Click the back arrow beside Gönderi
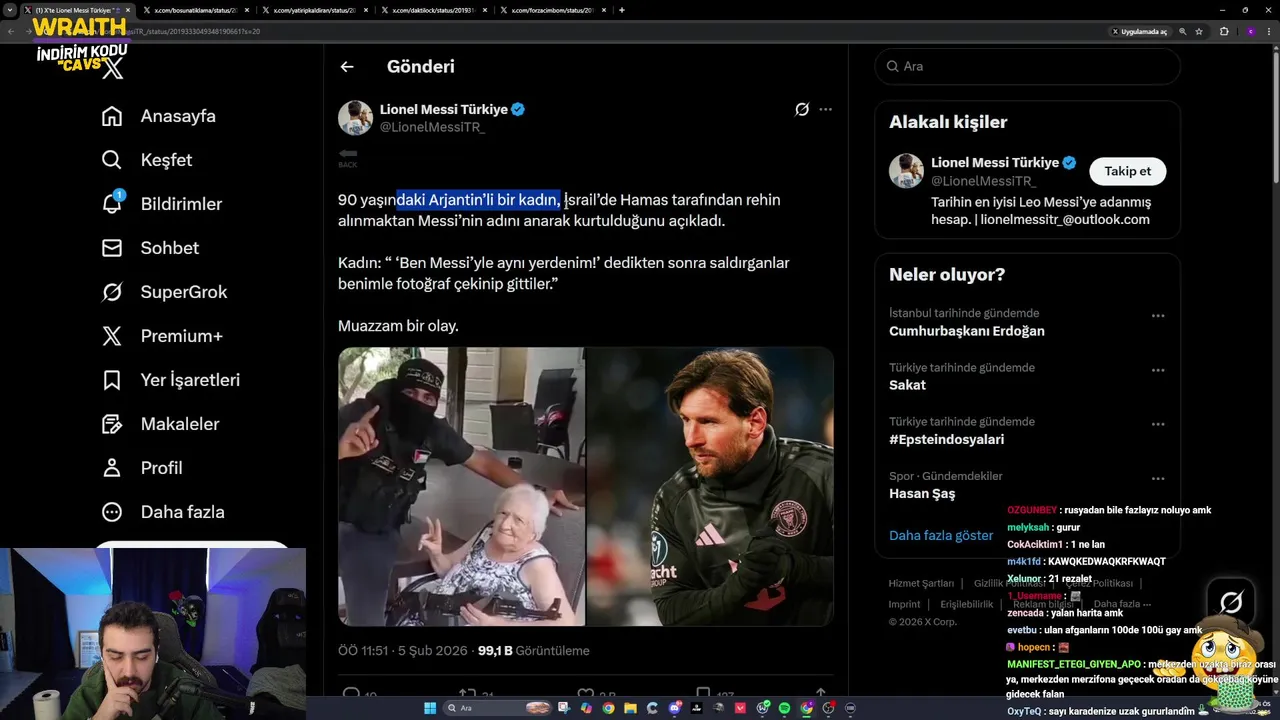 click(347, 67)
